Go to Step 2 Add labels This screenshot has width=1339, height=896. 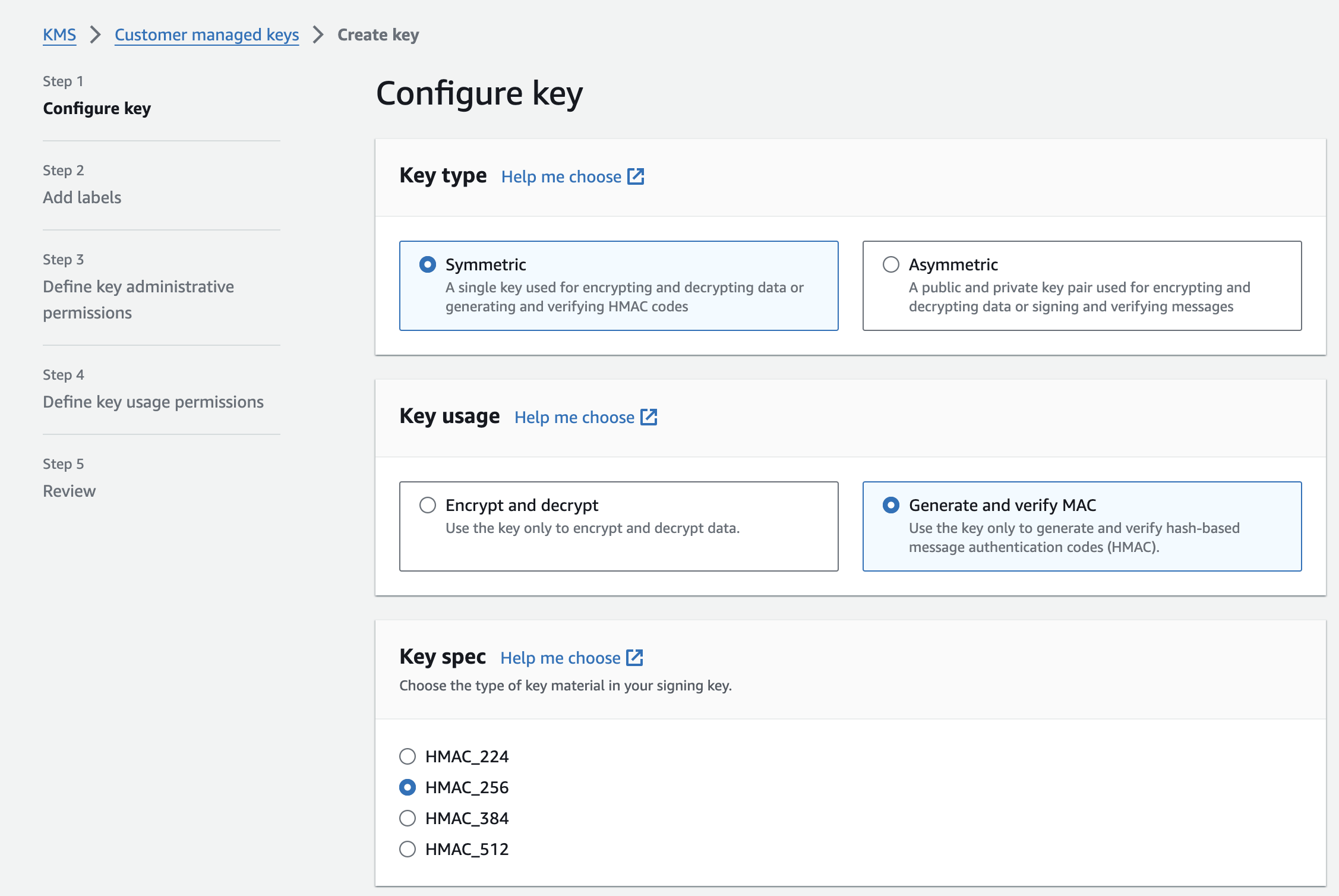(82, 197)
